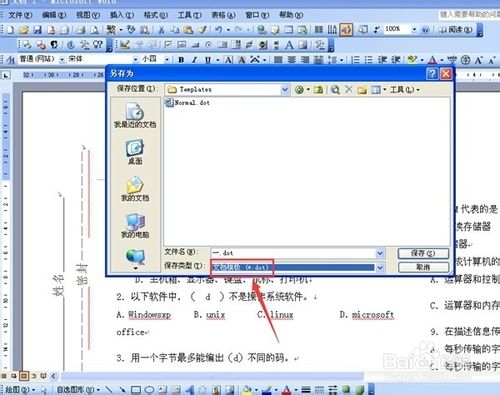Click the Create New Folder icon in dialog
The height and width of the screenshot is (395, 500).
(x=362, y=89)
